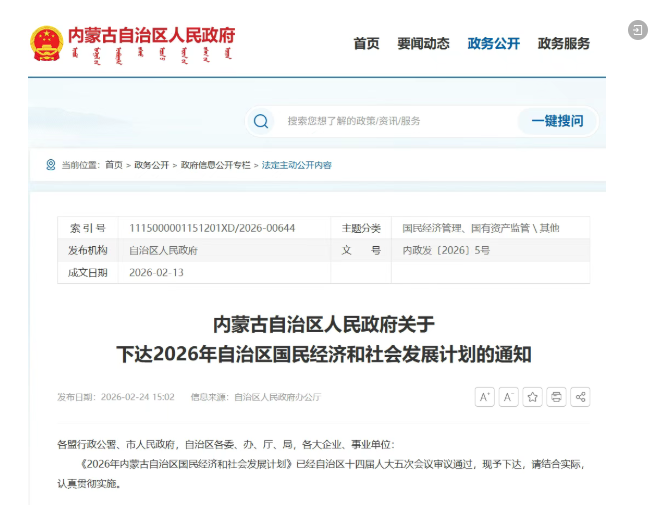Open the share icon options
The width and height of the screenshot is (657, 508).
pos(580,397)
